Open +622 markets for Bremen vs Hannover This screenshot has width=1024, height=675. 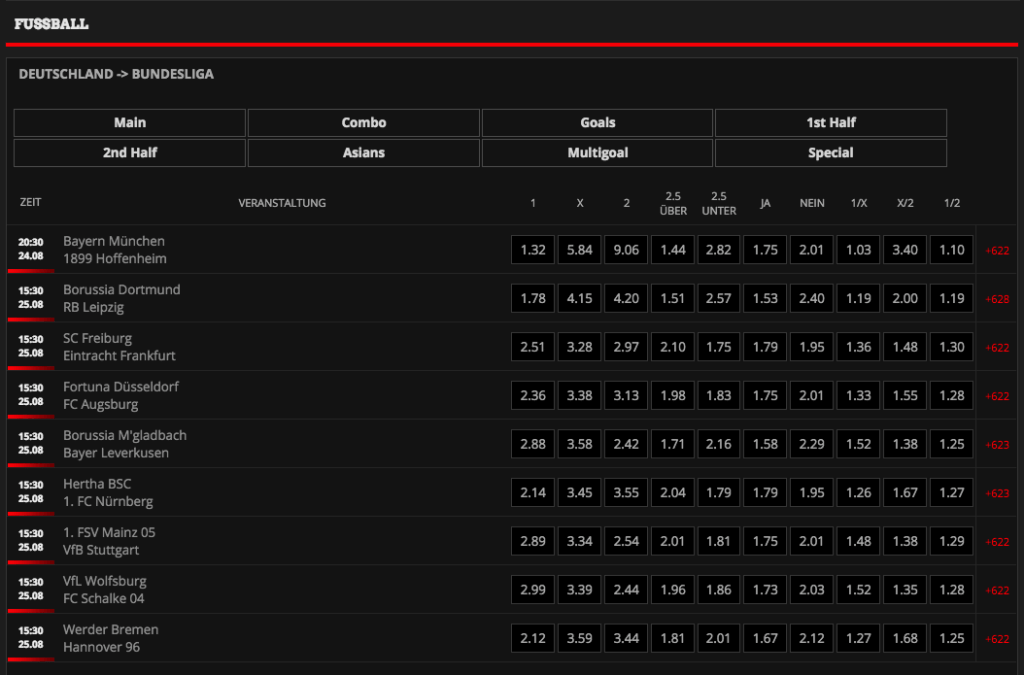[x=997, y=640]
